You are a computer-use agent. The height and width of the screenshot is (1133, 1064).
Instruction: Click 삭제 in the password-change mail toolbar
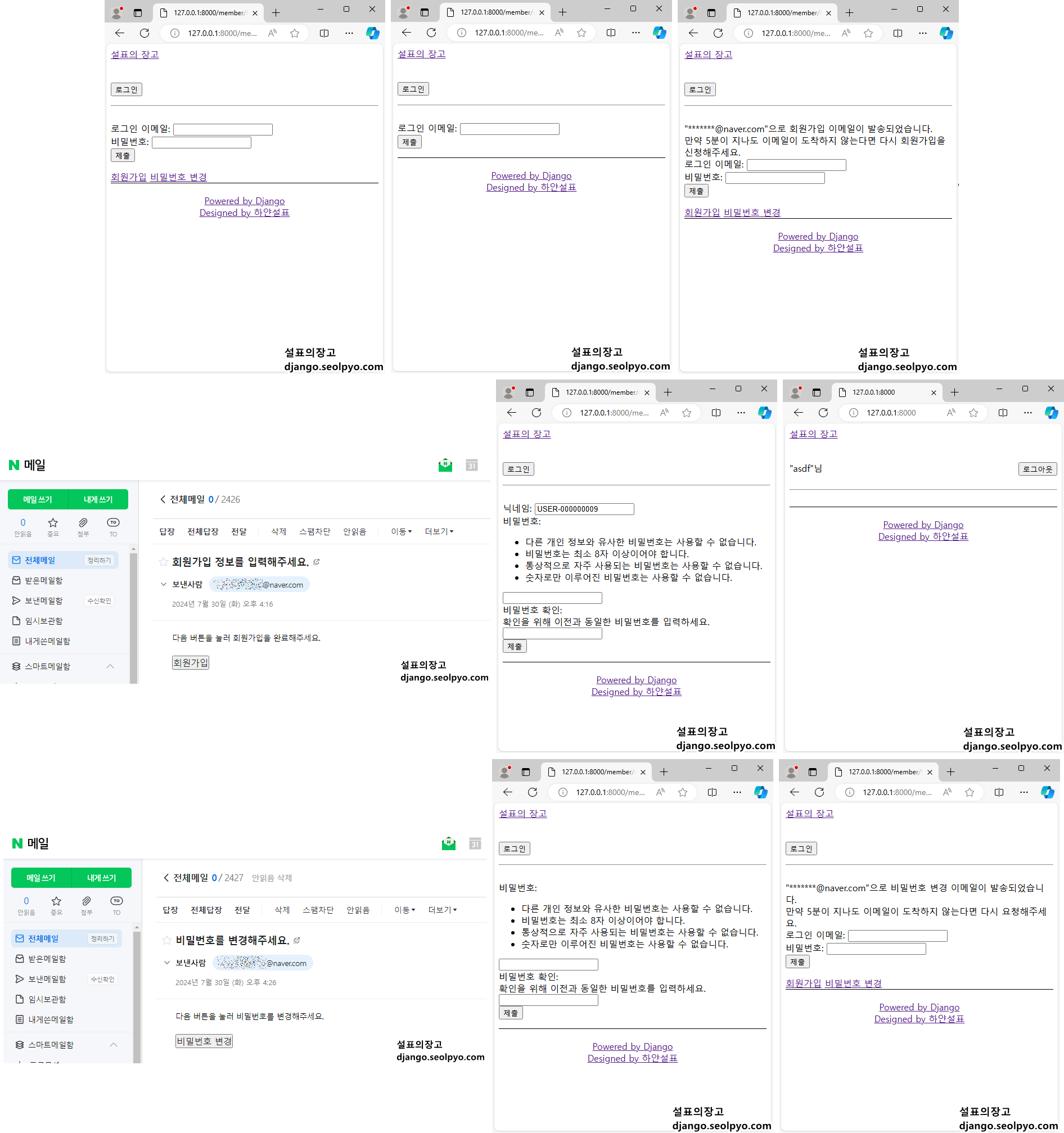coord(282,910)
